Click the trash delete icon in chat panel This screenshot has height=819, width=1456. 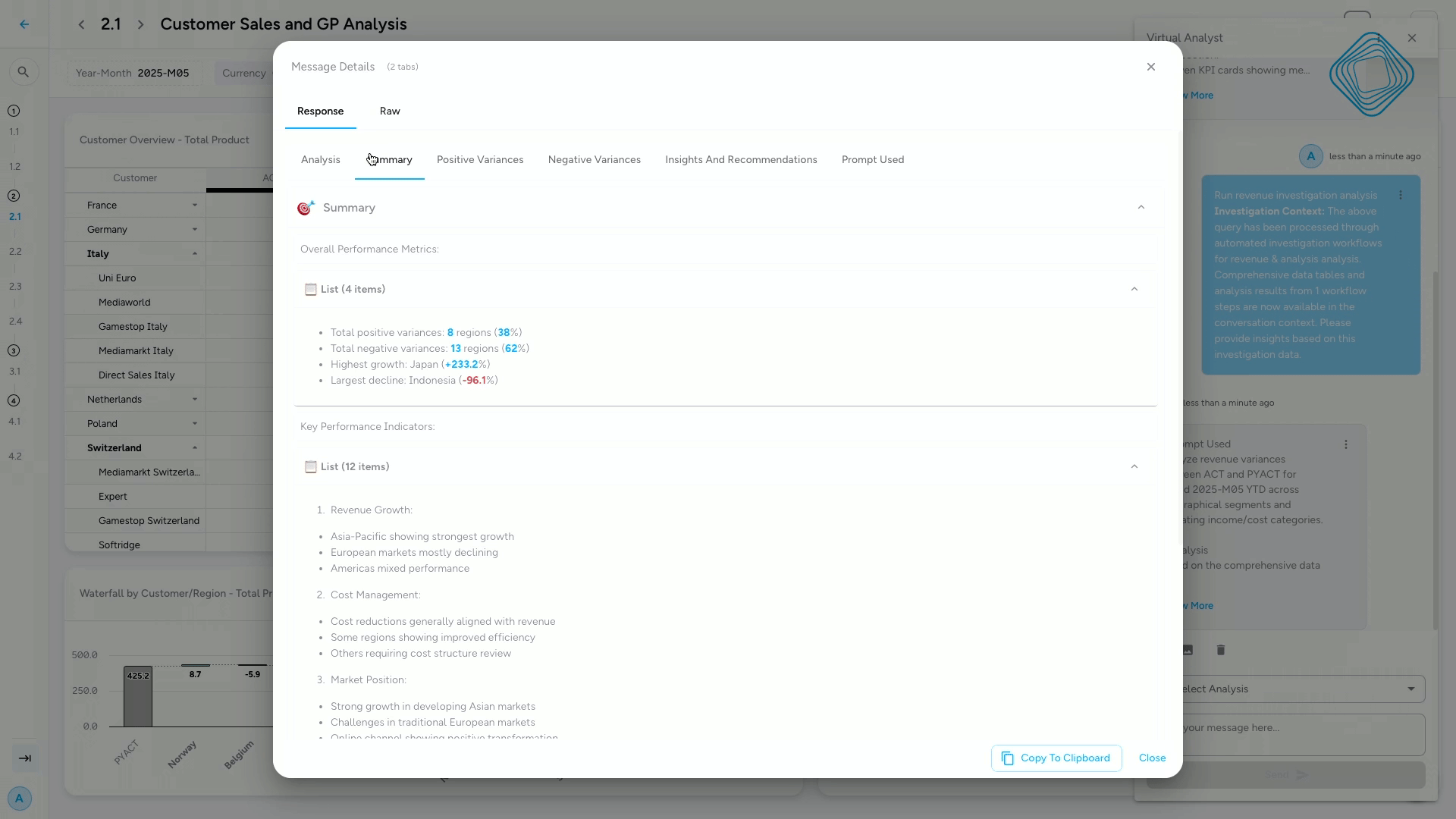[x=1221, y=650]
